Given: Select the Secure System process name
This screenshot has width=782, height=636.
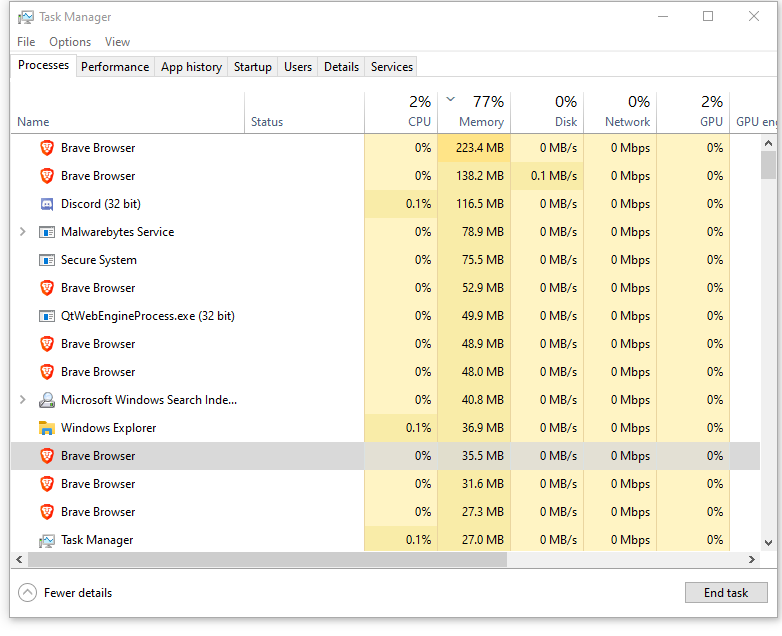Looking at the screenshot, I should [99, 260].
